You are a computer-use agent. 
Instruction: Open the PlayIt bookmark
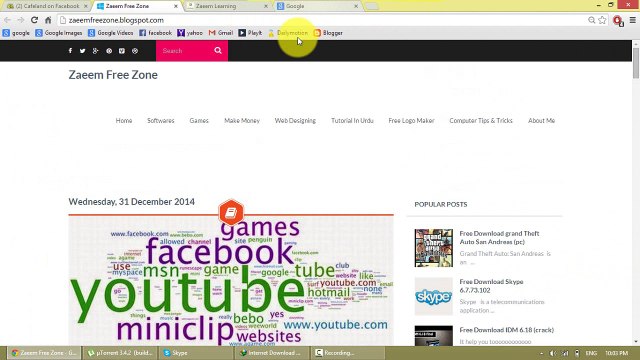(250, 33)
